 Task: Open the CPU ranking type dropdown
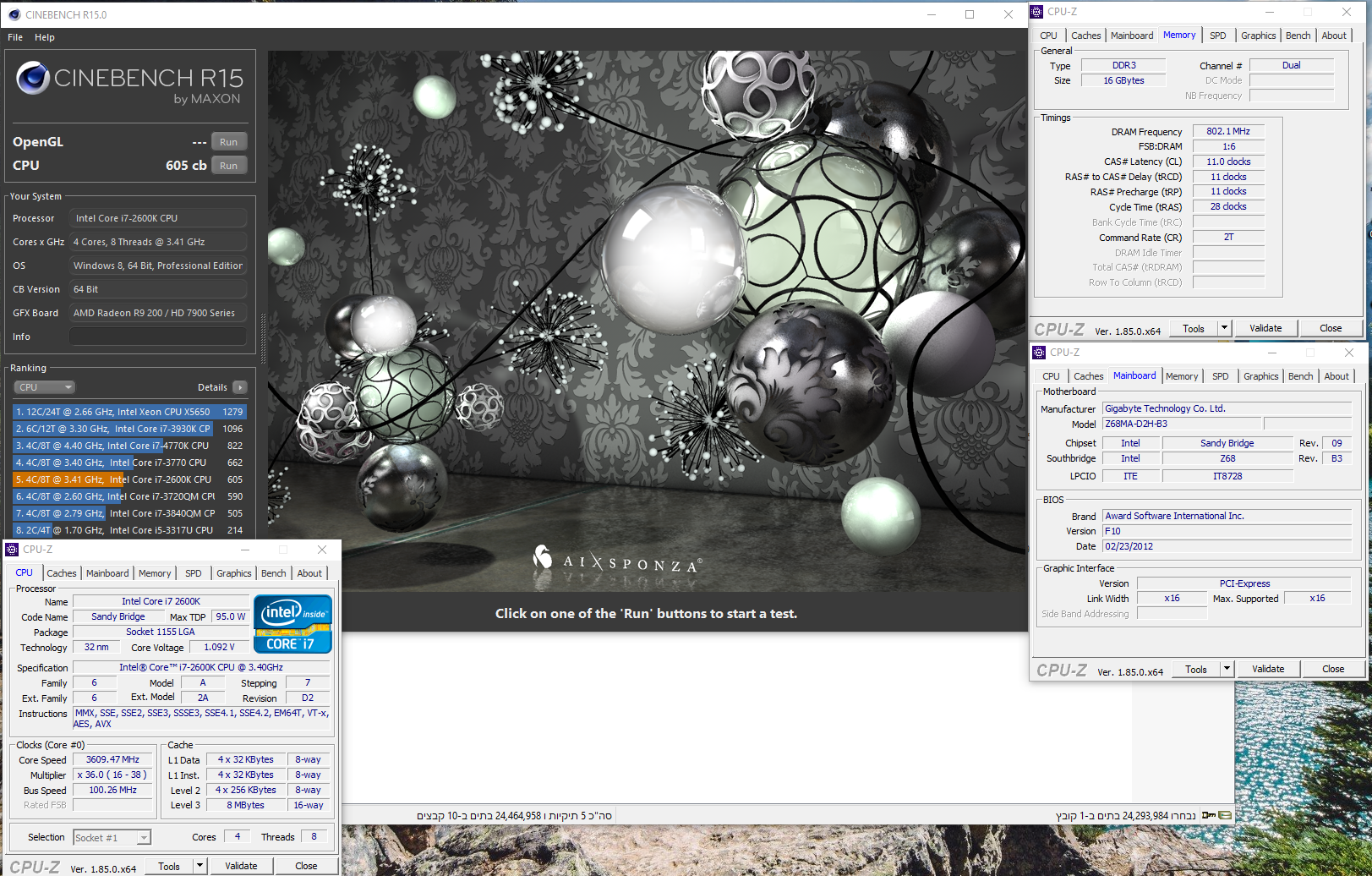[45, 387]
